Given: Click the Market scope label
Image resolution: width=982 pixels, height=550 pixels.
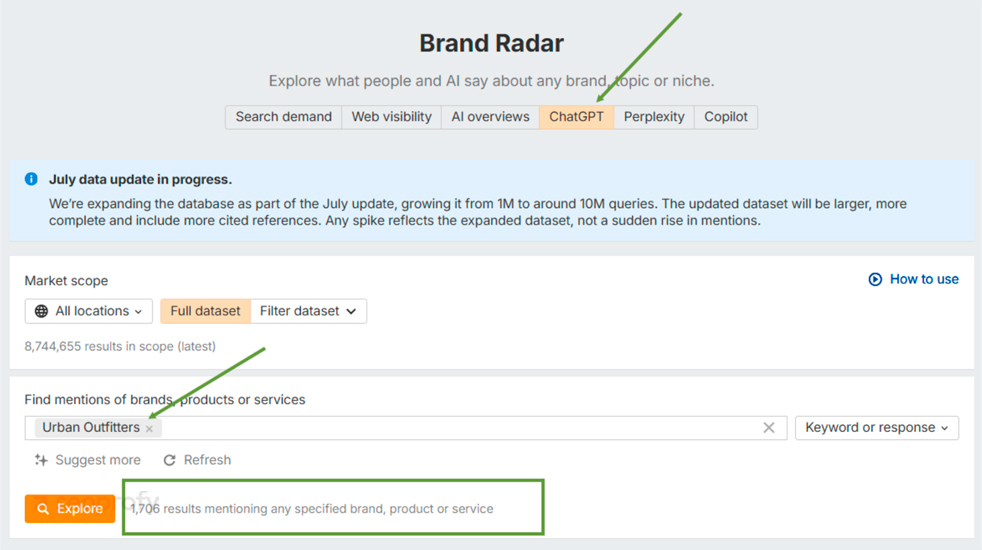Looking at the screenshot, I should tap(66, 281).
